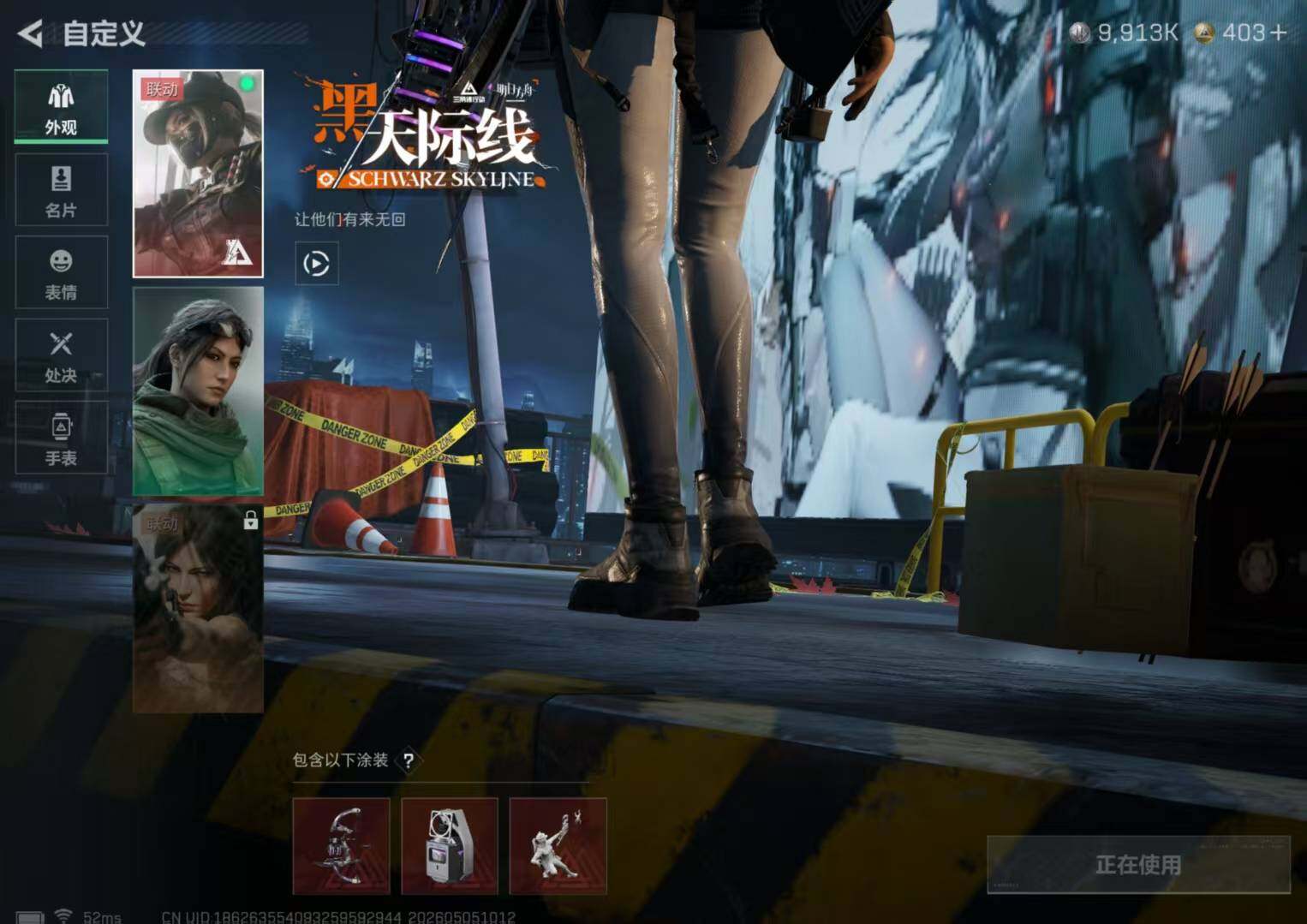
Task: Click the lock icon on the archer skin
Action: 250,520
